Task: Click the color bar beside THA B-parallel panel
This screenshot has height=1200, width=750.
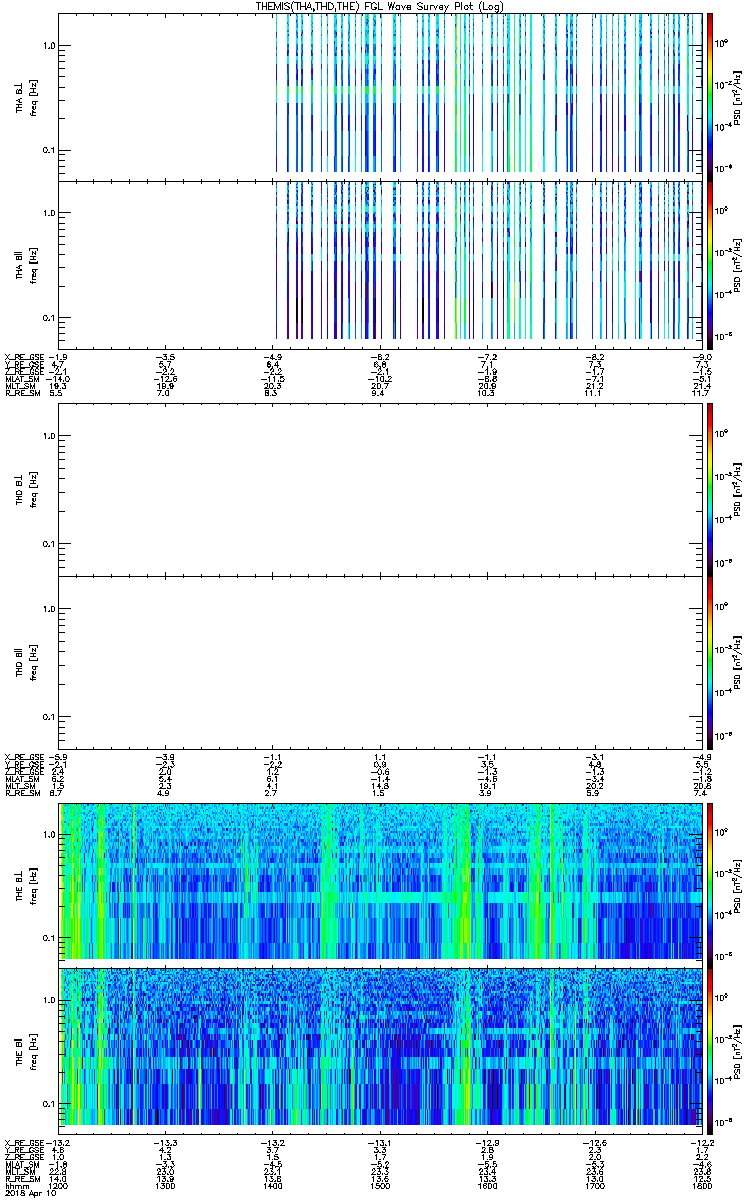Action: (x=710, y=263)
